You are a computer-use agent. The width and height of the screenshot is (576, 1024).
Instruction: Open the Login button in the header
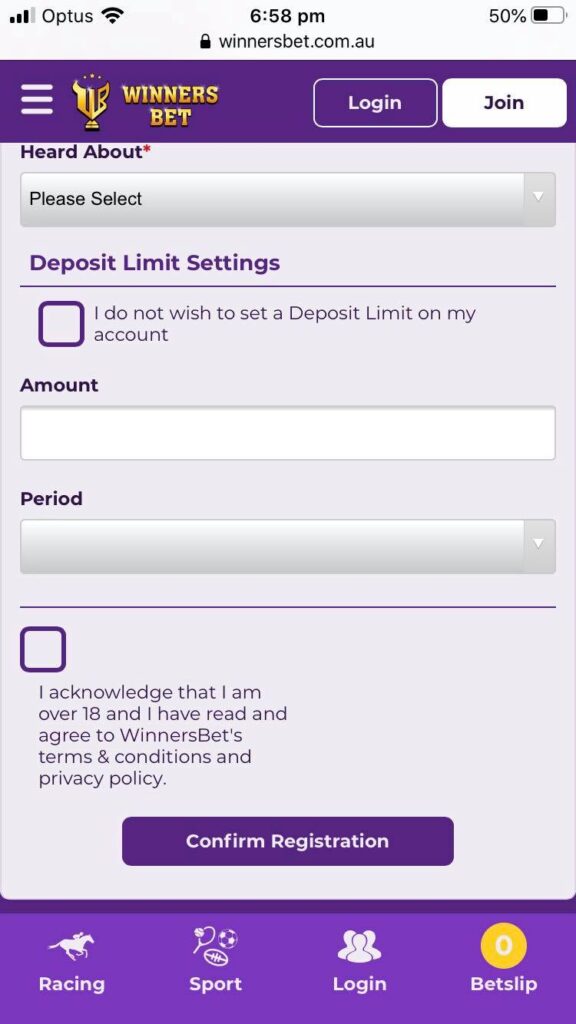point(375,102)
